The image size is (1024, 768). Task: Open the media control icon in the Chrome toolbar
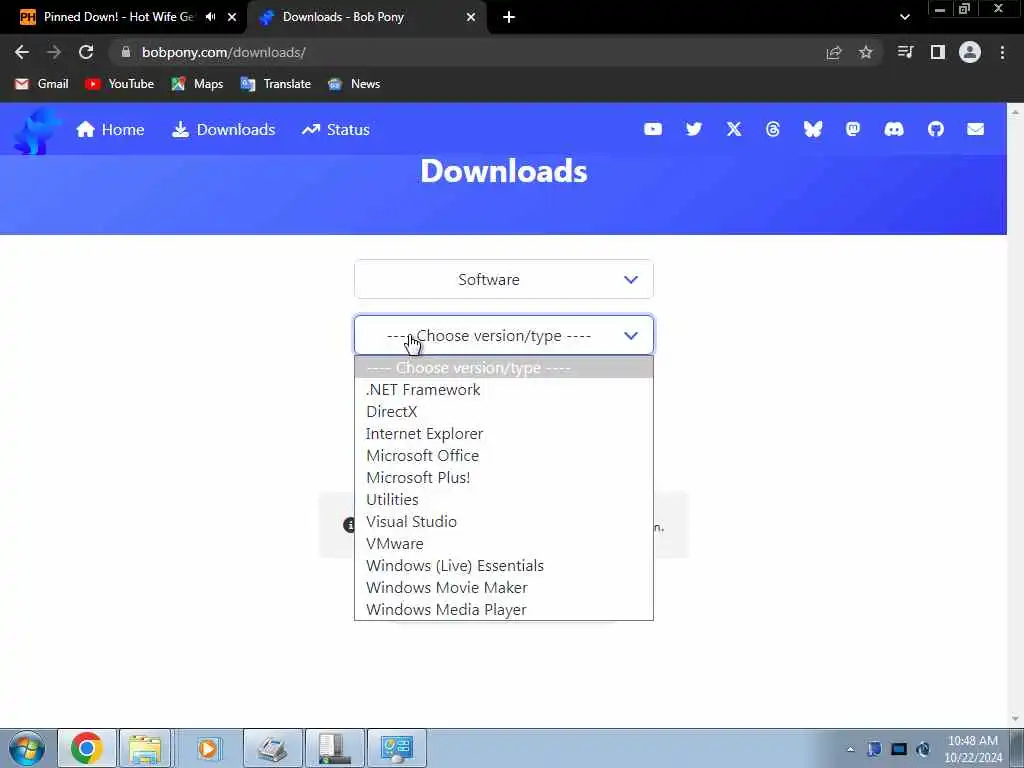pyautogui.click(x=905, y=52)
